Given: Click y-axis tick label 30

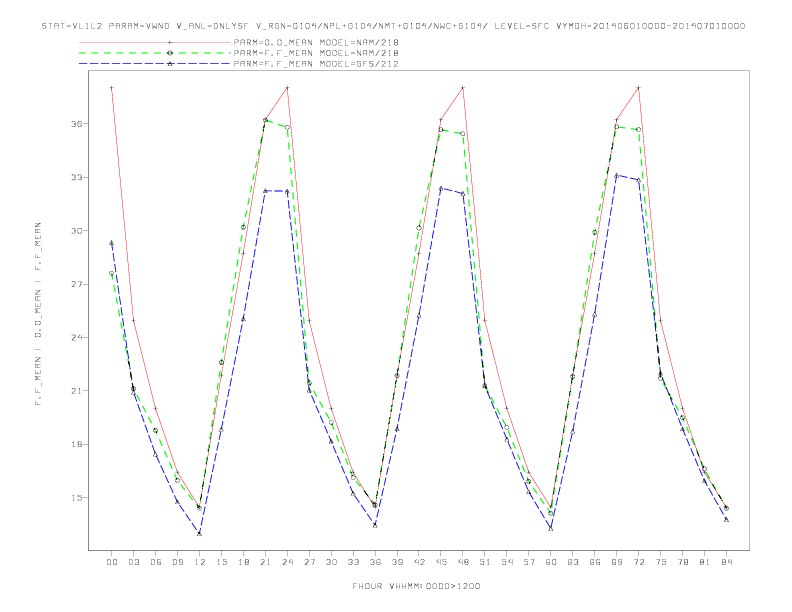Looking at the screenshot, I should click(x=77, y=231).
